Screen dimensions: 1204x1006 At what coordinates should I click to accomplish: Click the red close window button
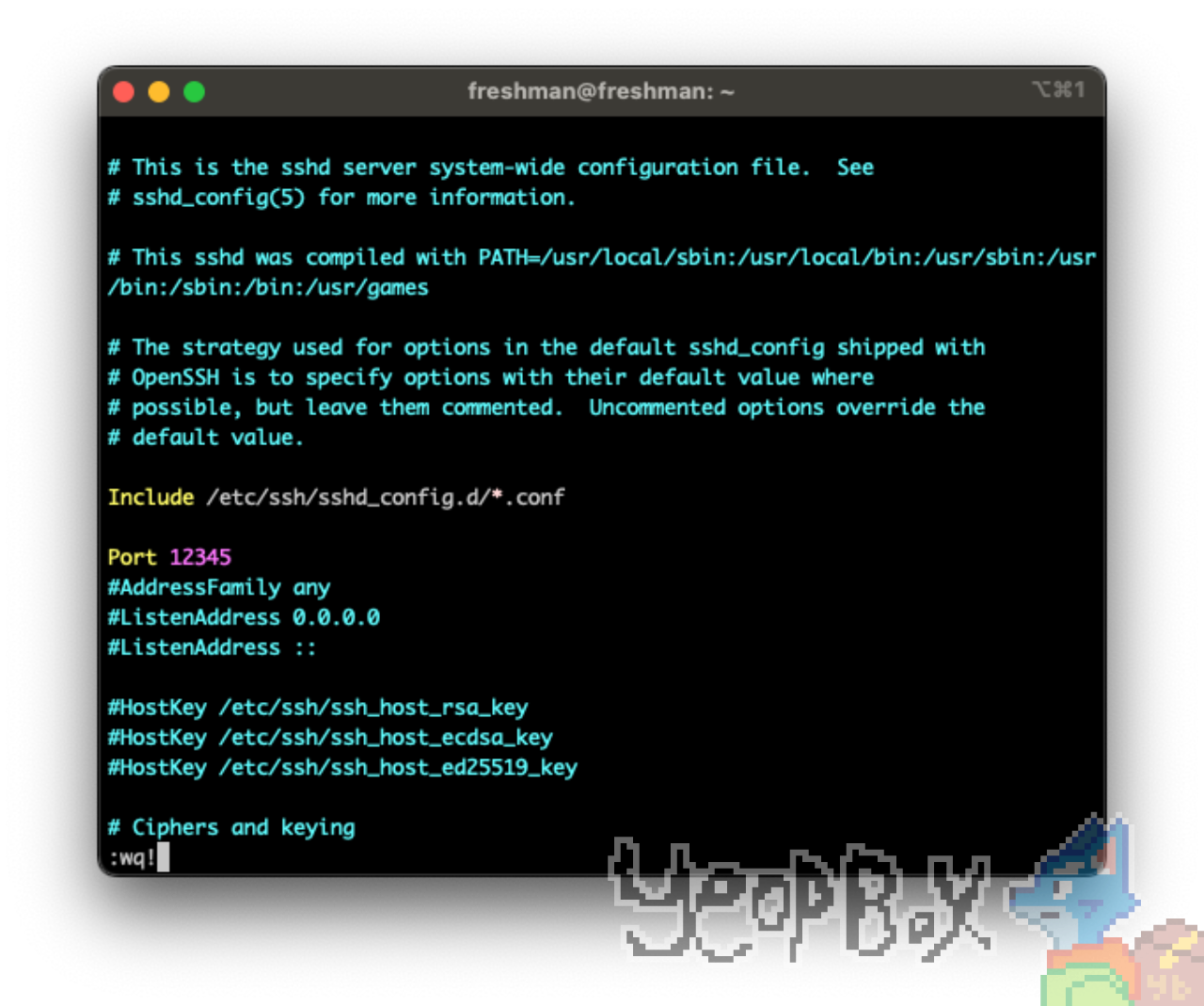pos(123,91)
